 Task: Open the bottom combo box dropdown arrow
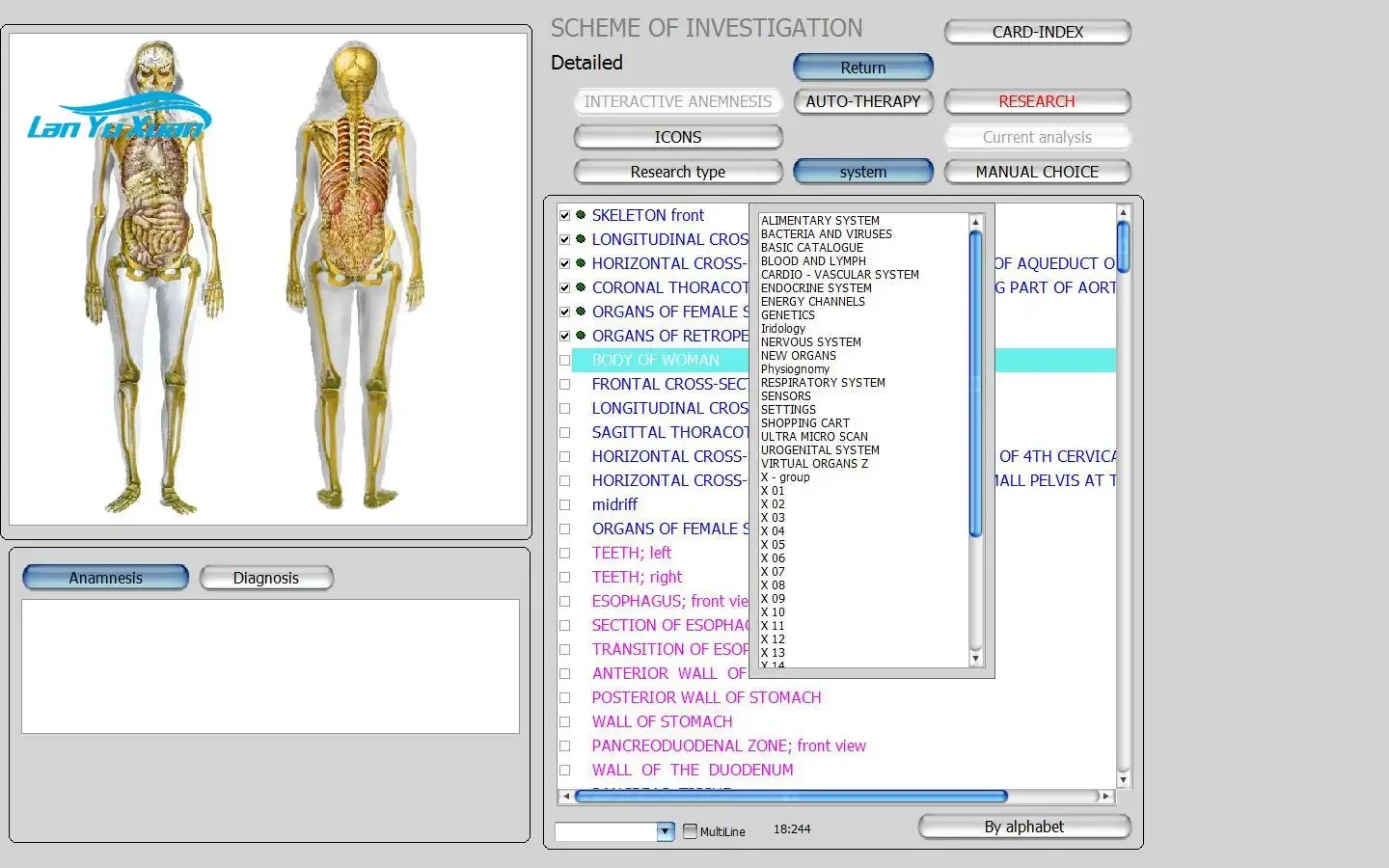[665, 831]
